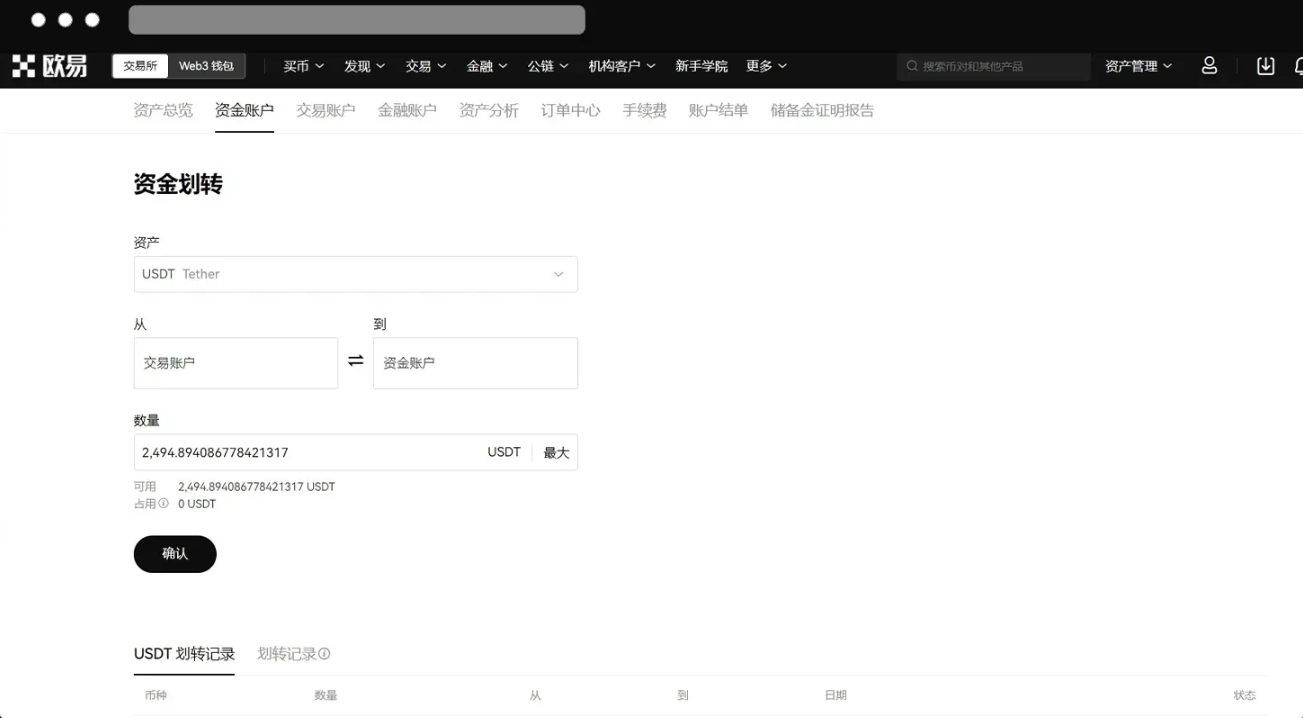Click the 数量 table column header

coord(326,695)
